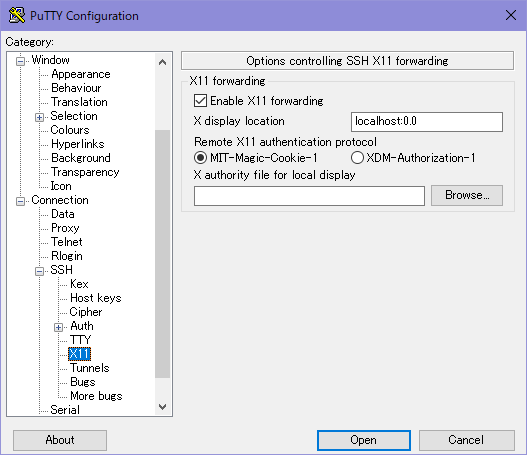
Task: Open the Hyperlinks category
Action: (x=78, y=144)
